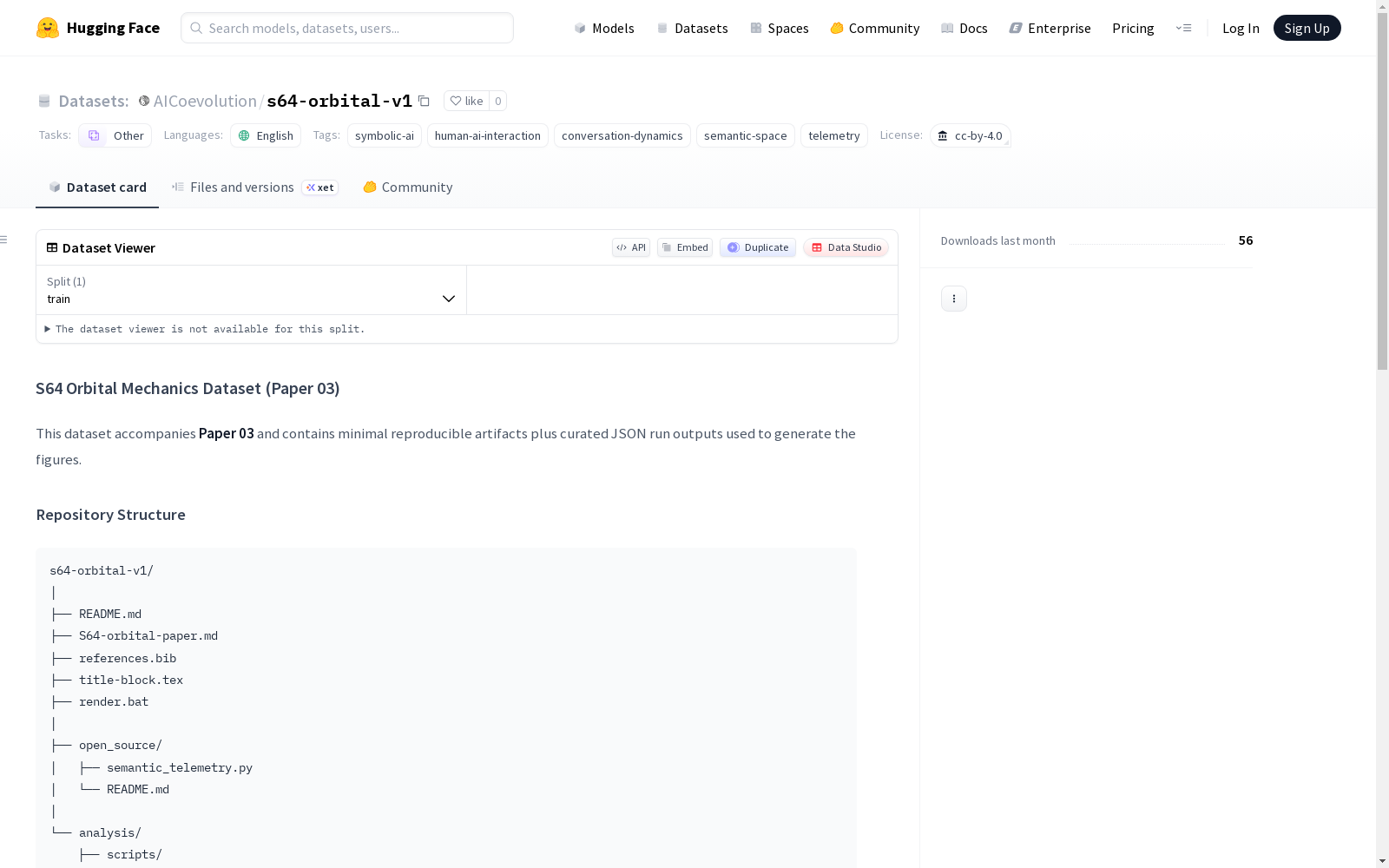Like the s64-orbital-v1 dataset
The height and width of the screenshot is (868, 1389).
pos(466,101)
